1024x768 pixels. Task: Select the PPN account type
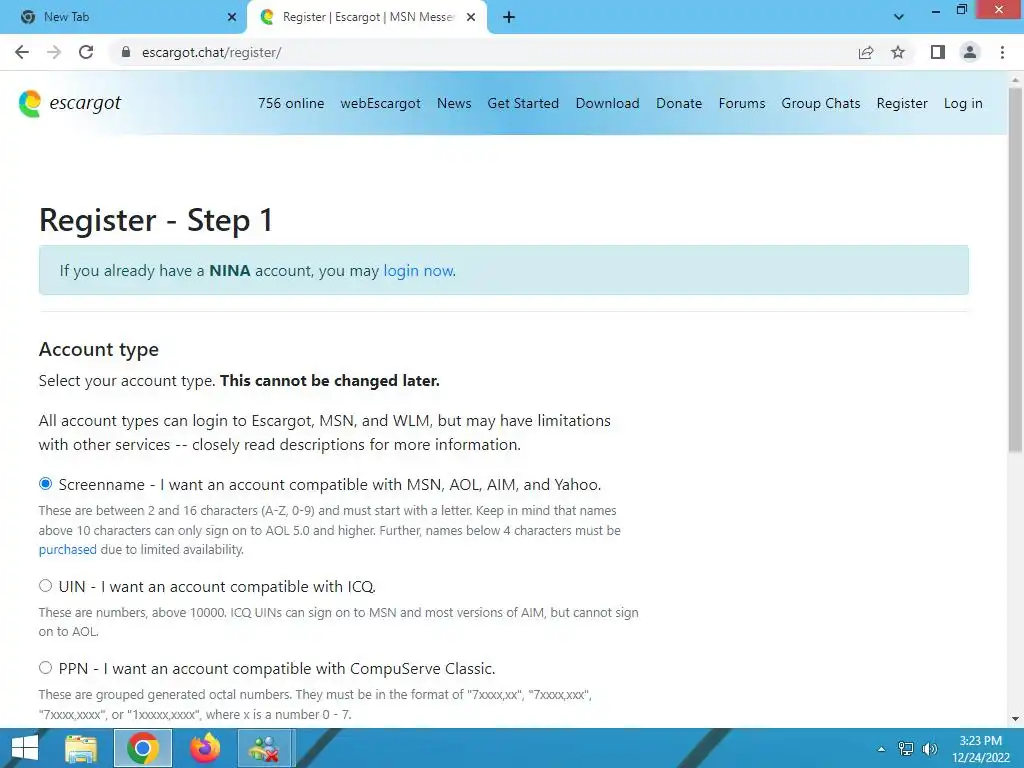[x=45, y=668]
